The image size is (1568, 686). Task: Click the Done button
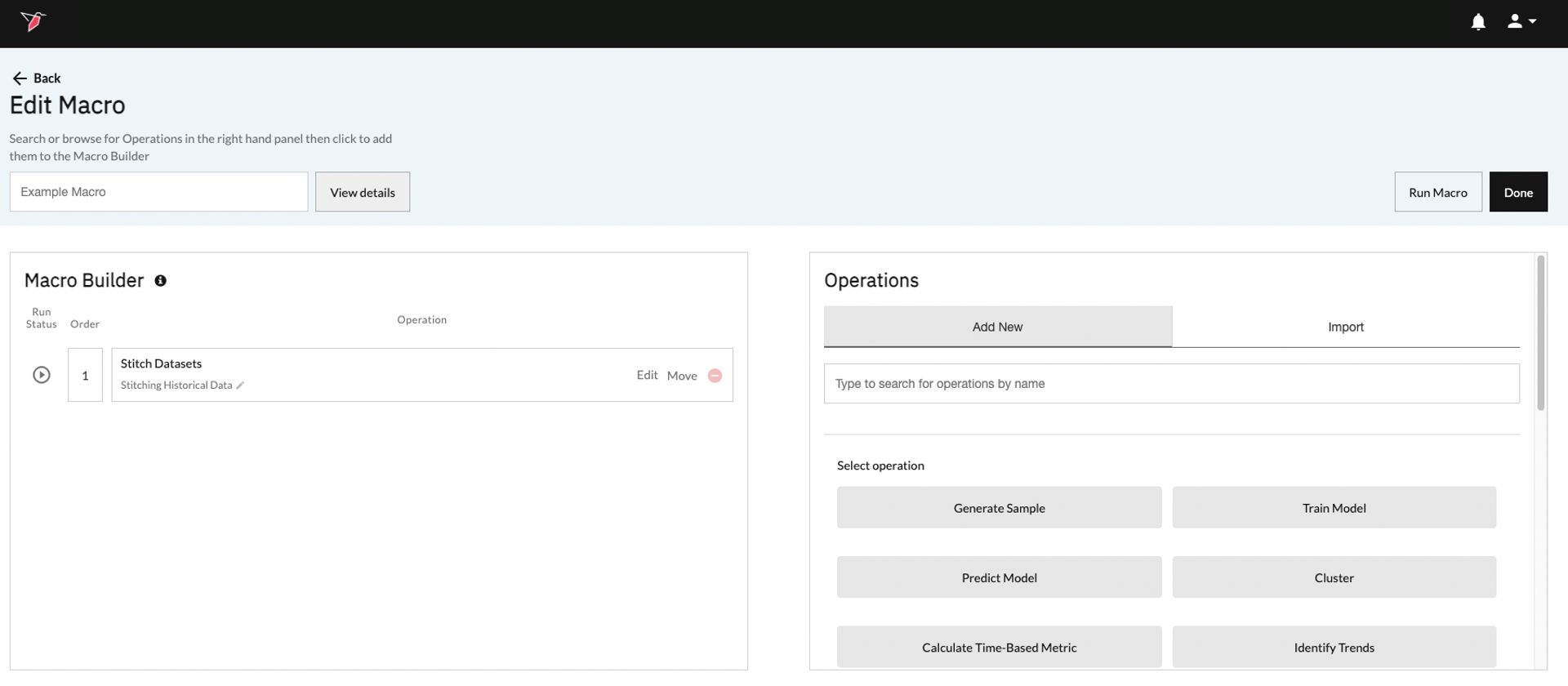(x=1518, y=192)
